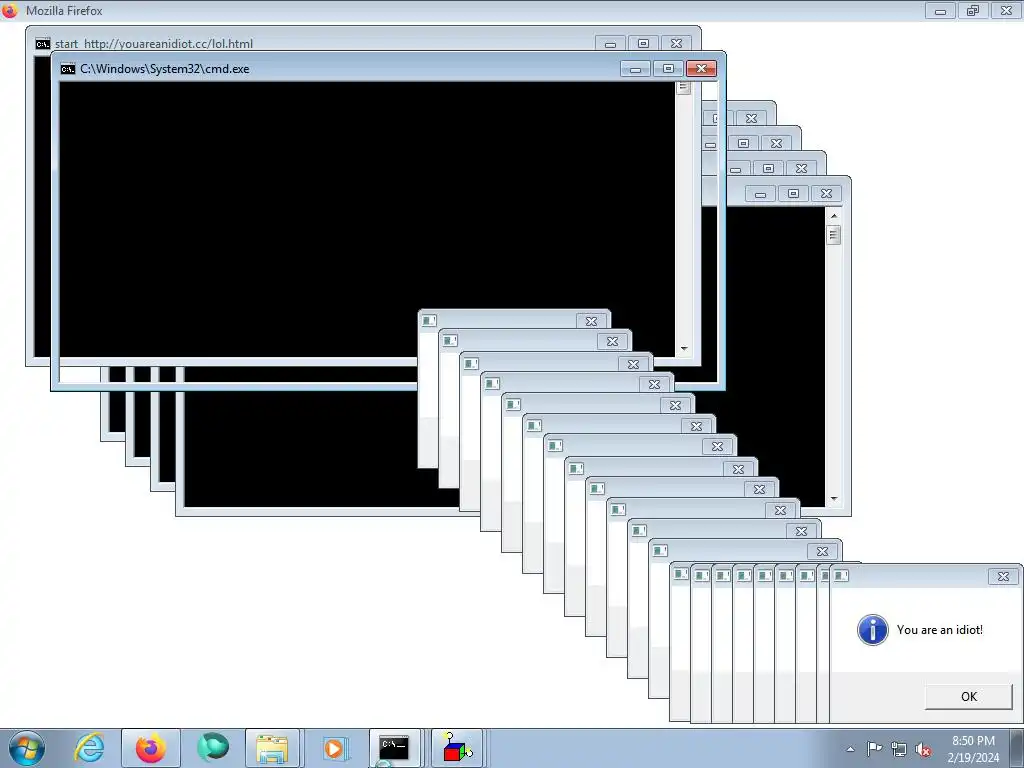Click the 'You are an idiot!' message text
This screenshot has width=1024, height=768.
click(x=939, y=630)
